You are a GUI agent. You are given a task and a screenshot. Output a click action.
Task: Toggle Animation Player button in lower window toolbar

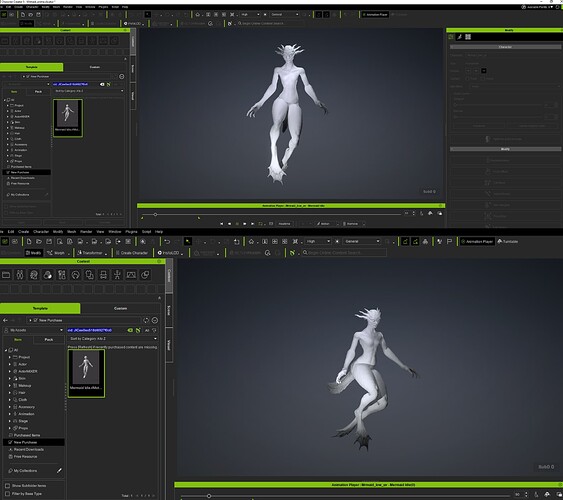[477, 242]
